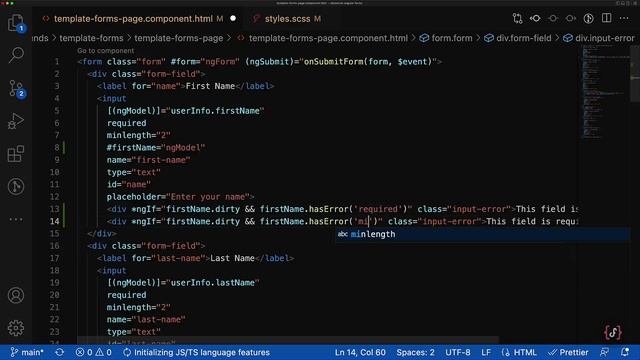Image resolution: width=640 pixels, height=360 pixels.
Task: Change end of line sequence LF
Action: pos(486,352)
